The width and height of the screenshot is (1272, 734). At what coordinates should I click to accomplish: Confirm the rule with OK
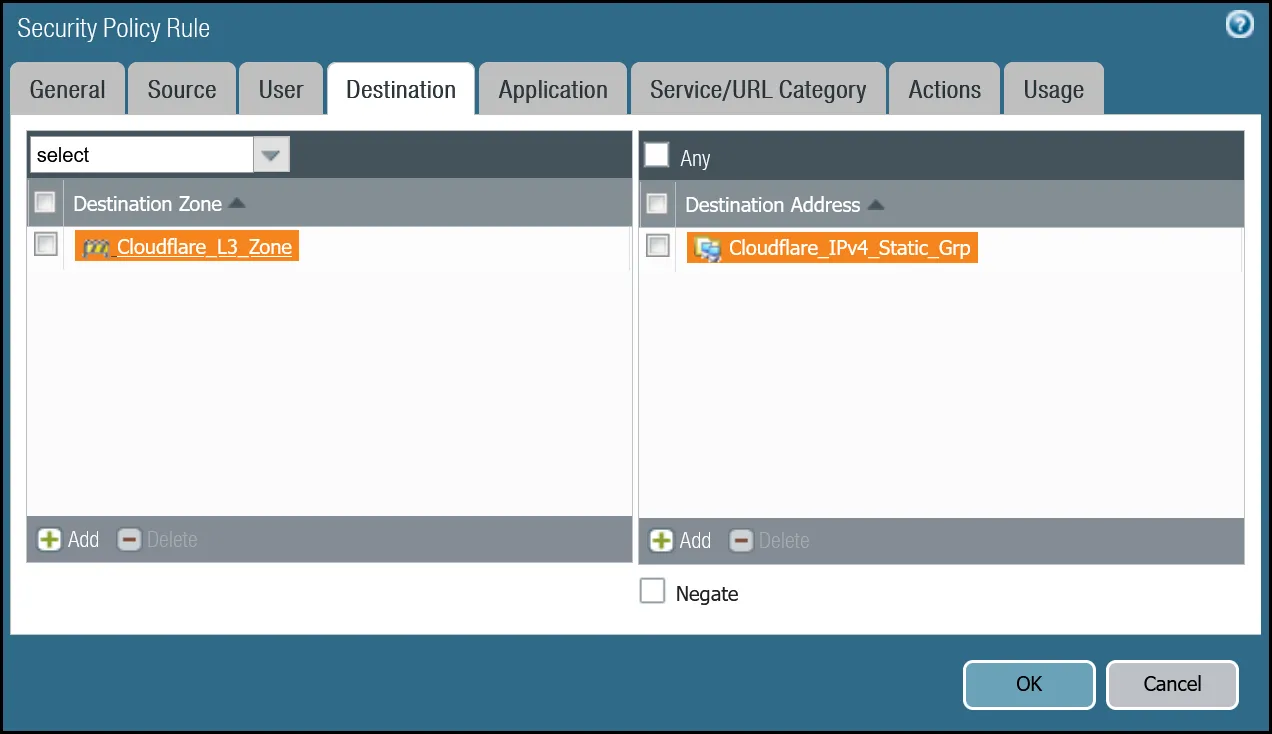pyautogui.click(x=1028, y=684)
